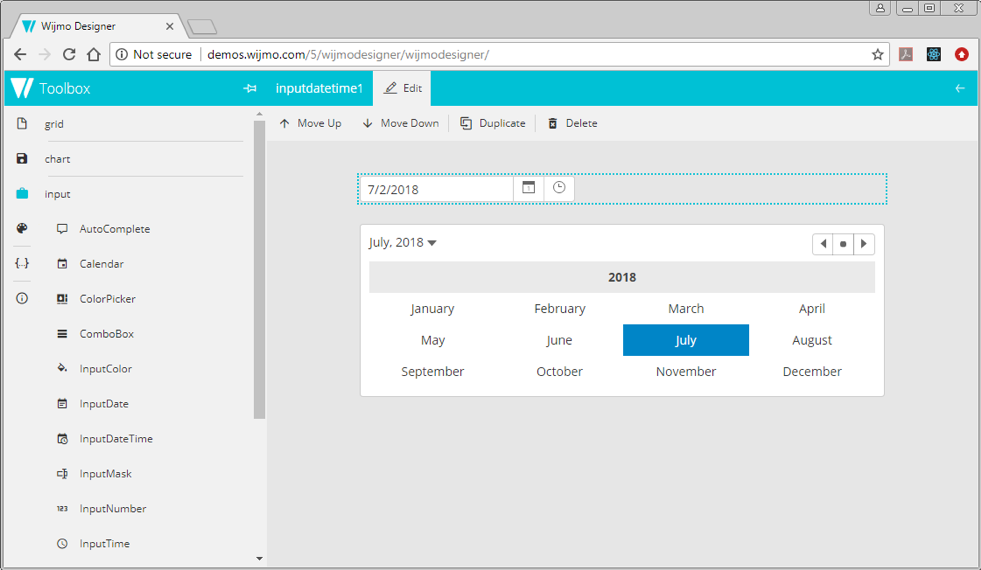Screen dimensions: 981x570
Task: Select the grid toolbox category
Action: tap(54, 124)
